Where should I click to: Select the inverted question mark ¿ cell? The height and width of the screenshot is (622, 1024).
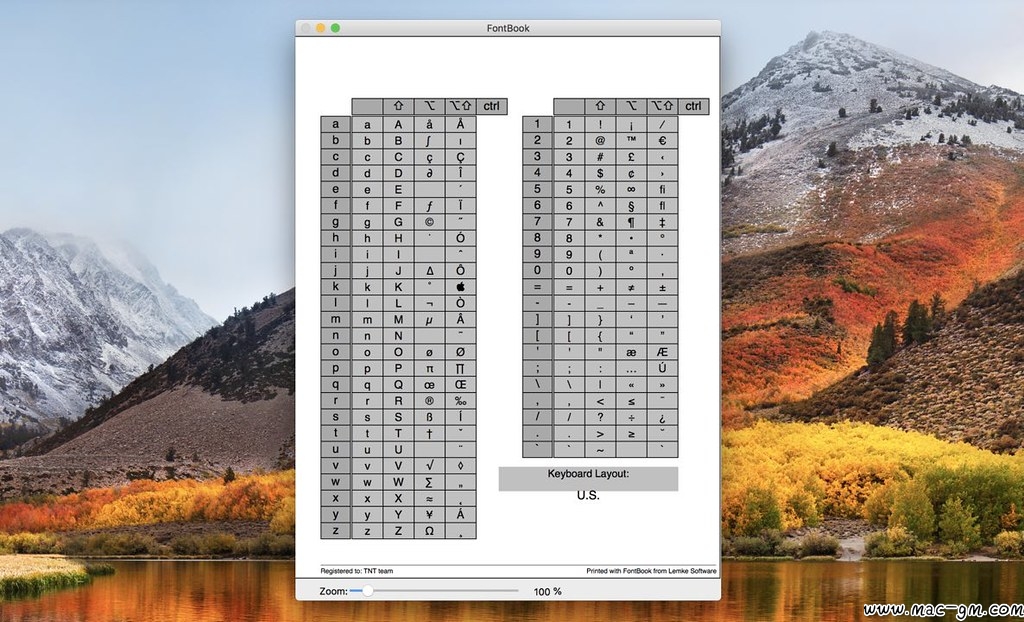663,417
